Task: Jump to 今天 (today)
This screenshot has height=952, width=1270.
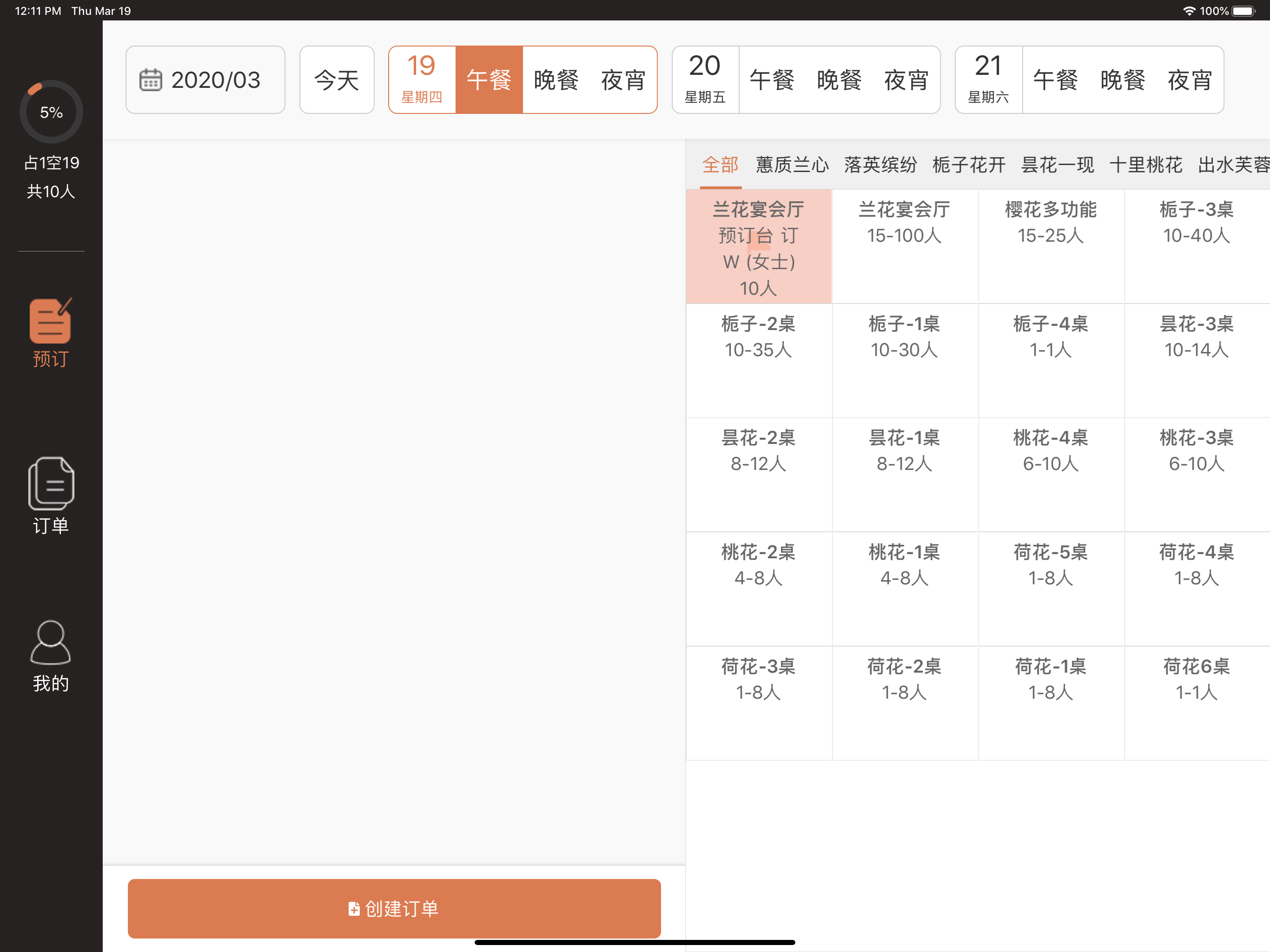Action: click(x=337, y=80)
